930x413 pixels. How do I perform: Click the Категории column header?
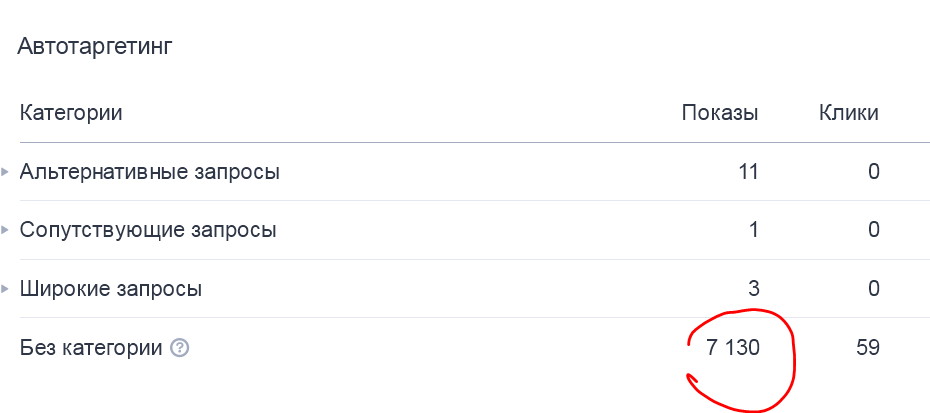(x=71, y=113)
